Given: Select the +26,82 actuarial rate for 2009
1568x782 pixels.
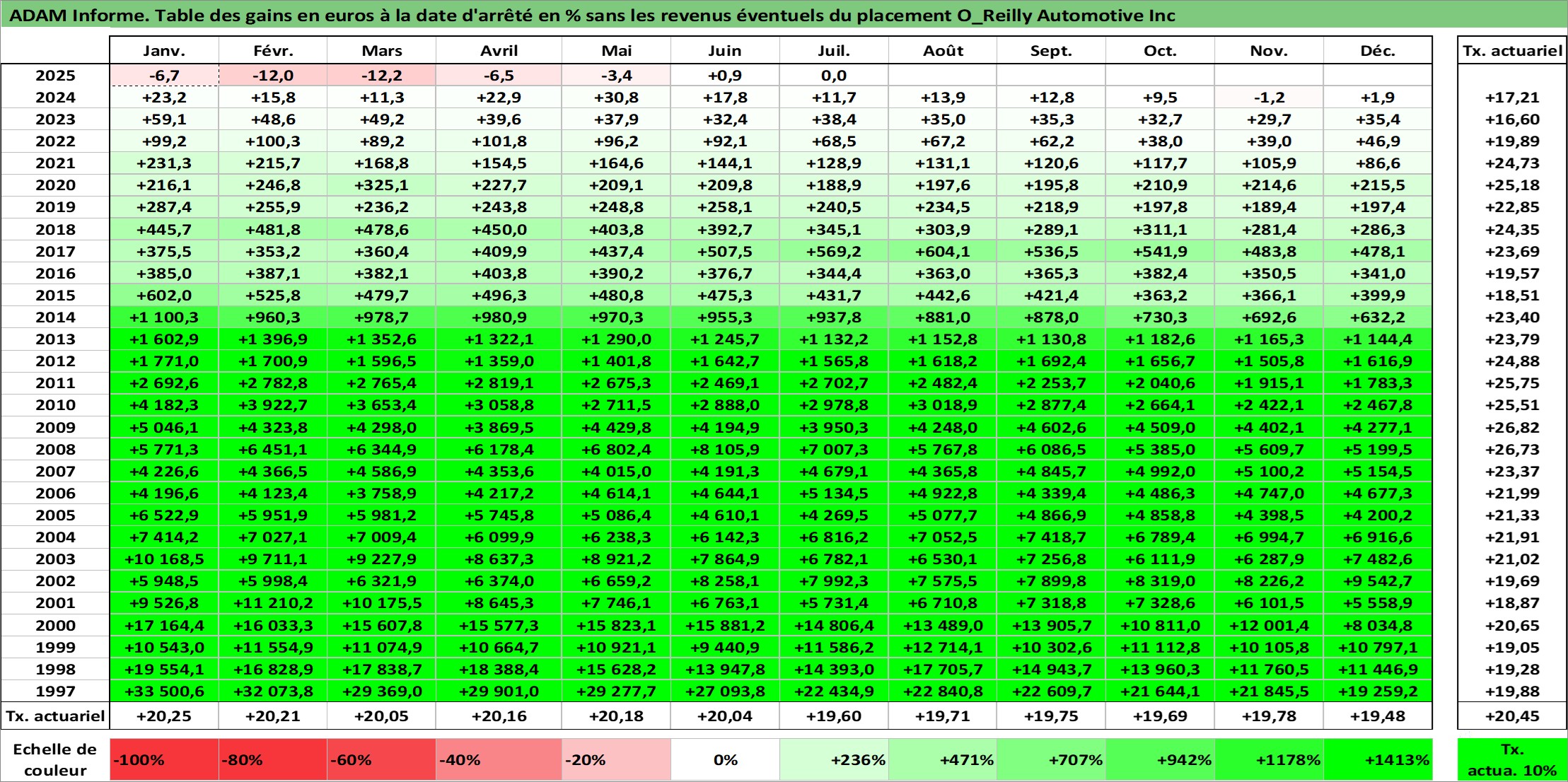Looking at the screenshot, I should pyautogui.click(x=1512, y=427).
